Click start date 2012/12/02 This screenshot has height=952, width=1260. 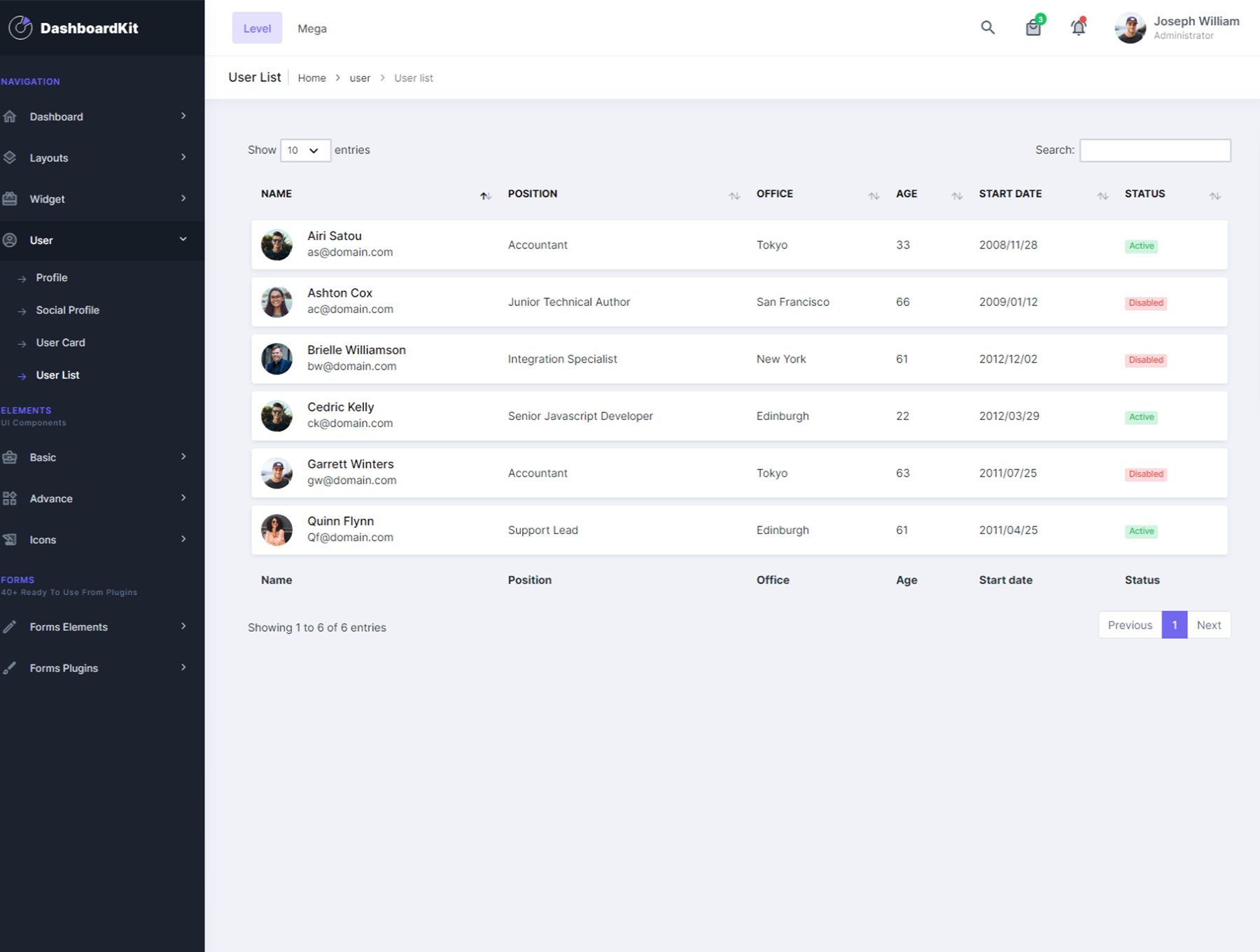click(x=1008, y=359)
